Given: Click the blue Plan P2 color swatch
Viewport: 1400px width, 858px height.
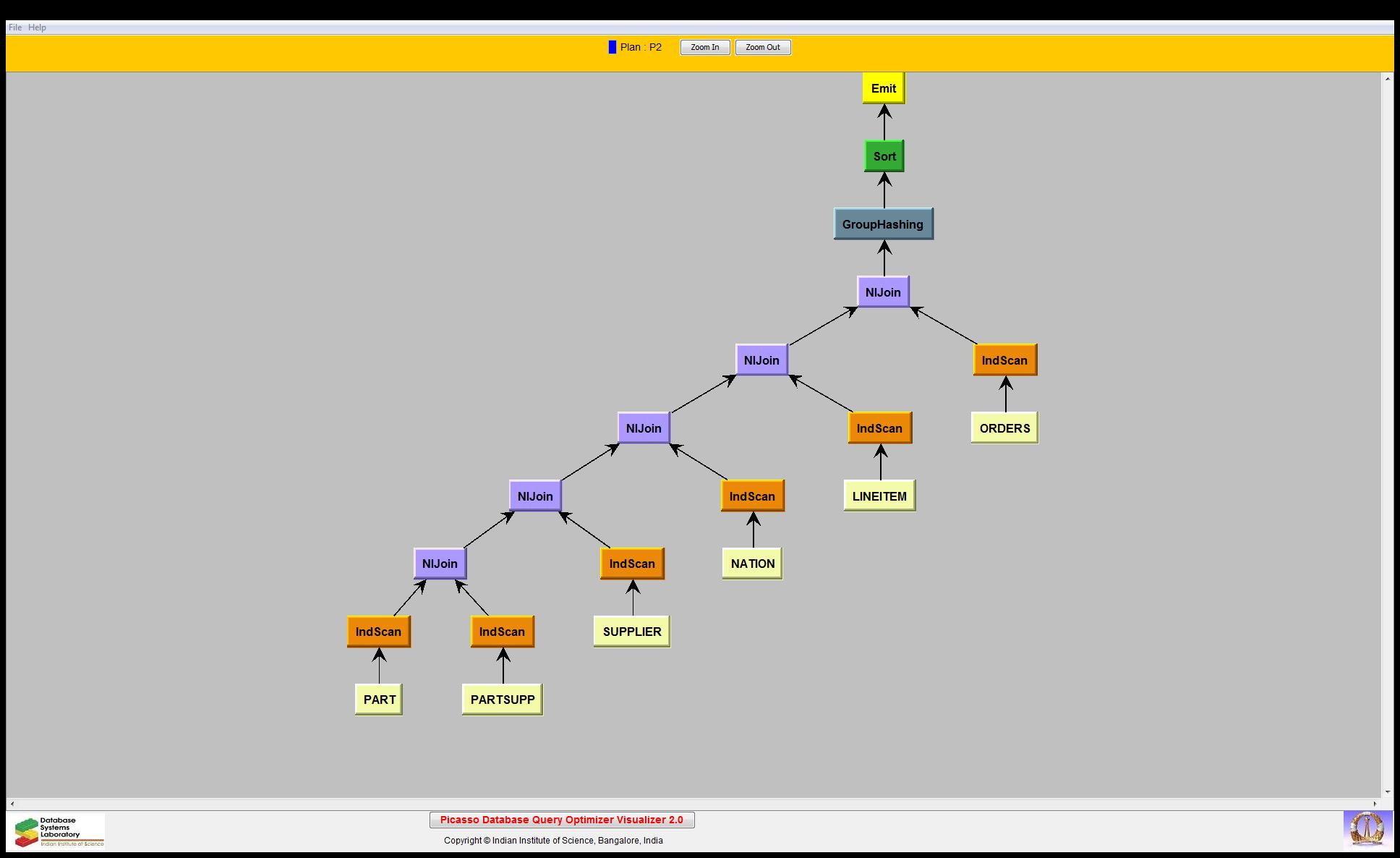Looking at the screenshot, I should 612,47.
